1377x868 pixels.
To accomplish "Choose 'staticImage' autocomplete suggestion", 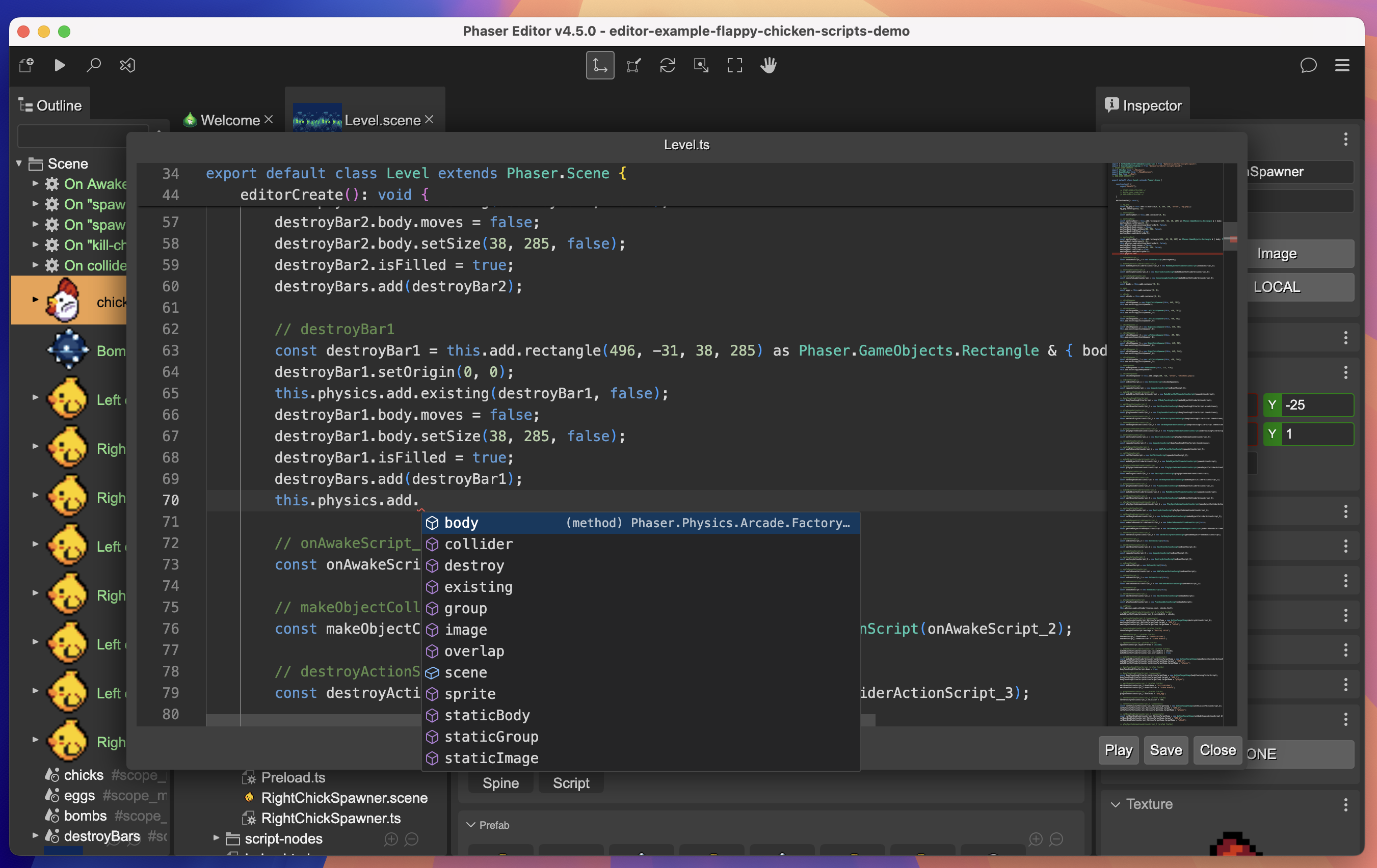I will (x=641, y=758).
